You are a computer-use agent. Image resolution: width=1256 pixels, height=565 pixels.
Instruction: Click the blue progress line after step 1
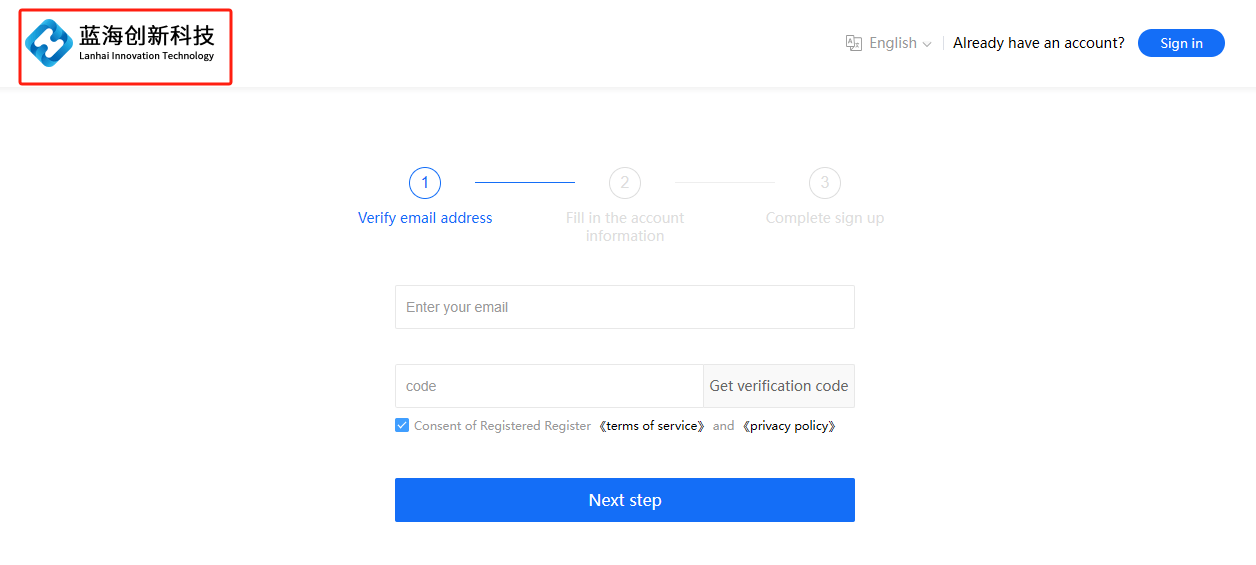point(525,183)
